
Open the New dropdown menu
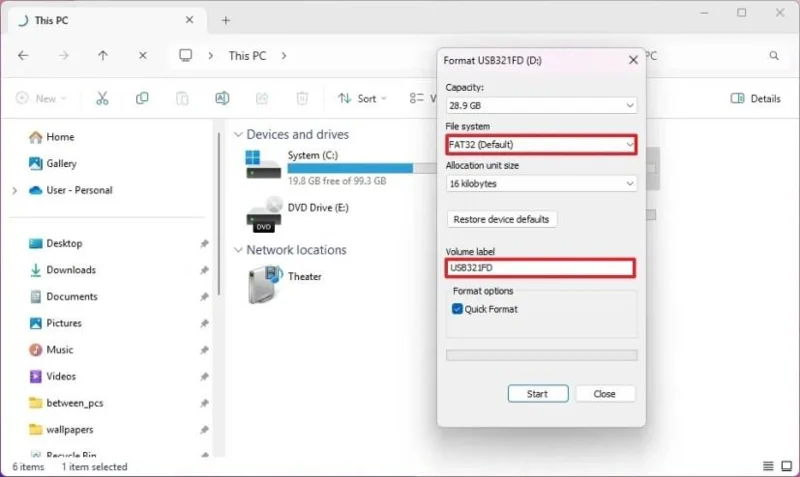(41, 98)
